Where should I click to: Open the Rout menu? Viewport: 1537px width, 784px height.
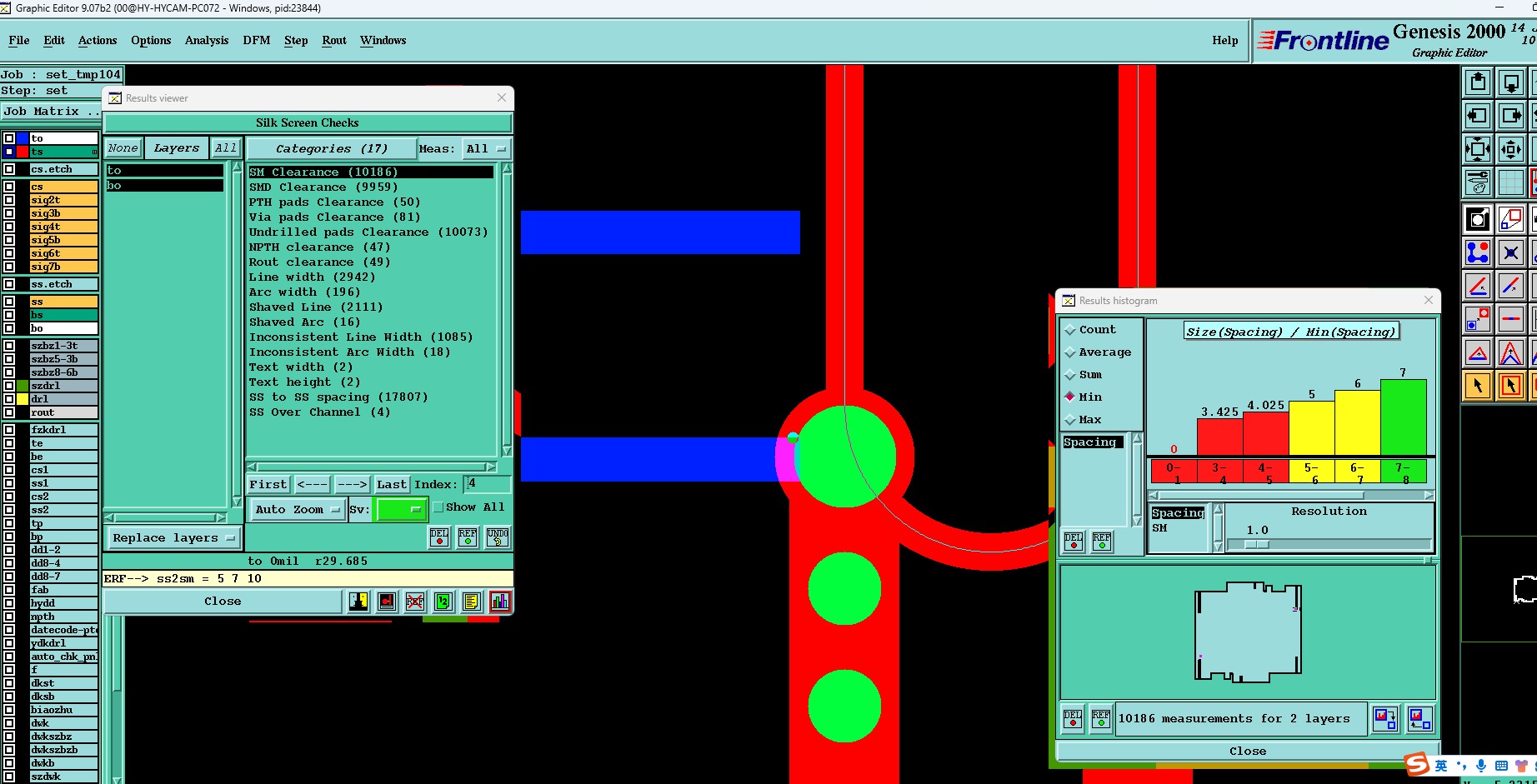coord(334,40)
